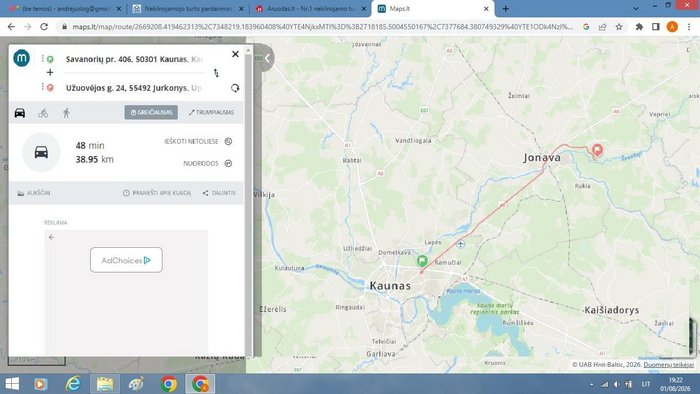Toggle the Greičiausias fastest route option
The height and width of the screenshot is (394, 700).
coord(151,112)
